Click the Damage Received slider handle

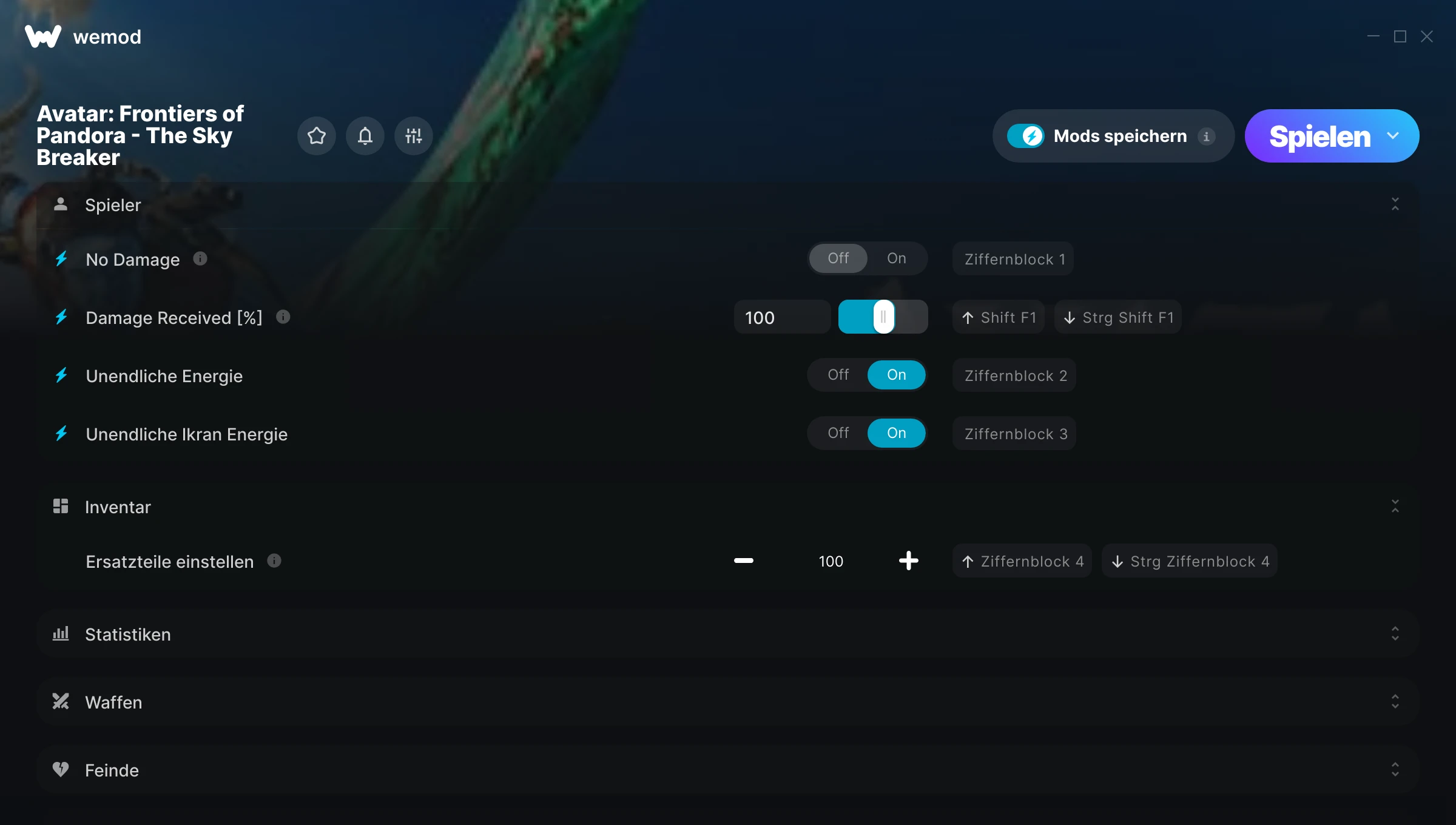click(x=884, y=317)
